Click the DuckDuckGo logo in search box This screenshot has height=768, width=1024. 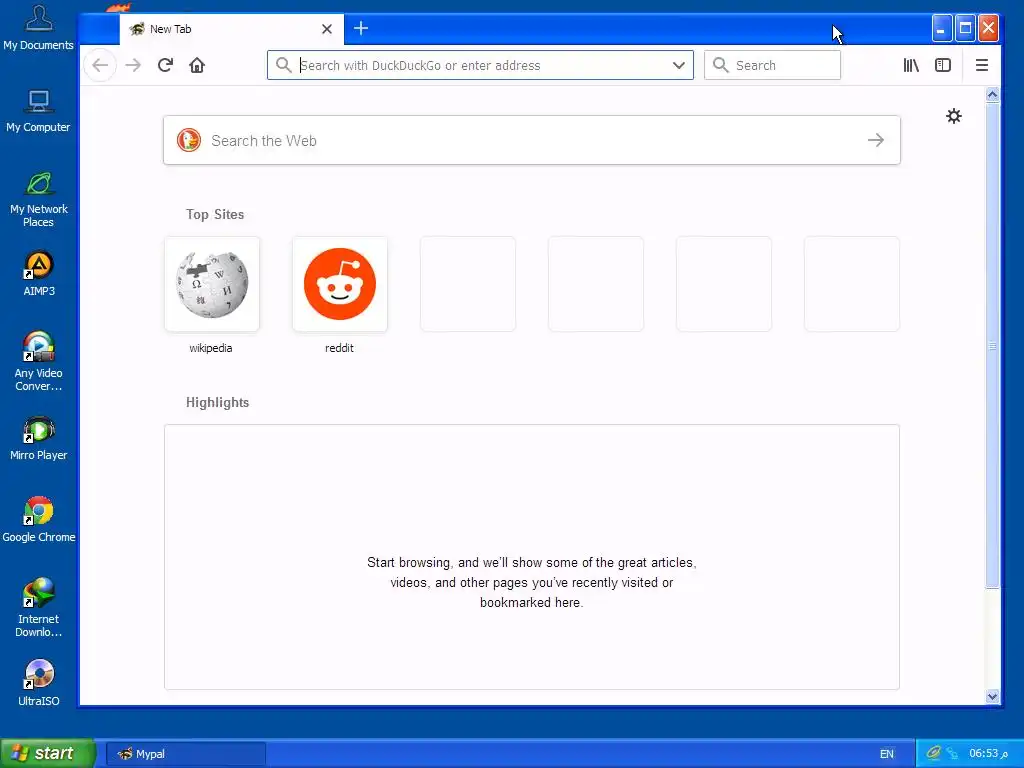pyautogui.click(x=189, y=140)
